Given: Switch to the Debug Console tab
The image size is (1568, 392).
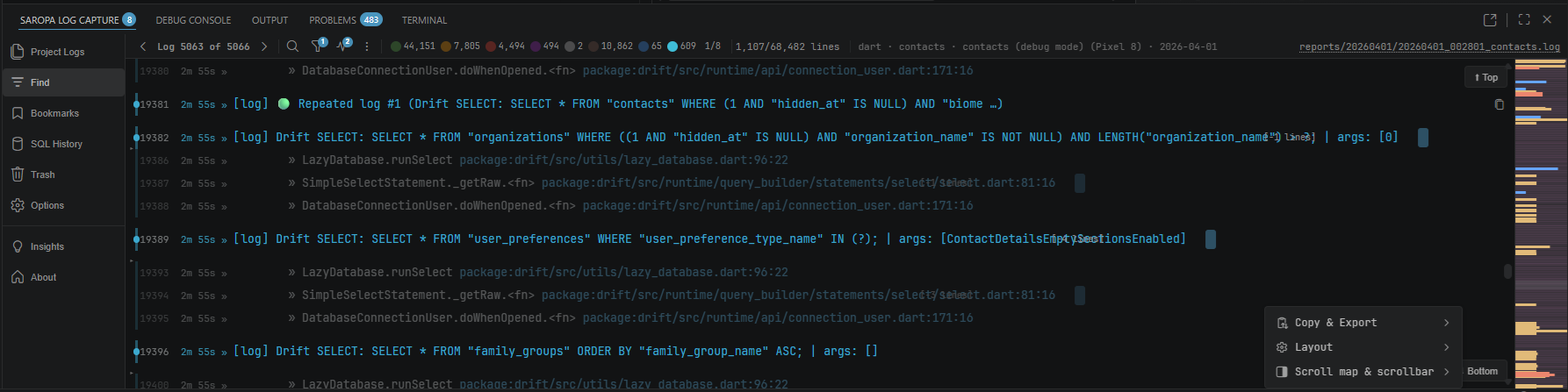Looking at the screenshot, I should [193, 20].
